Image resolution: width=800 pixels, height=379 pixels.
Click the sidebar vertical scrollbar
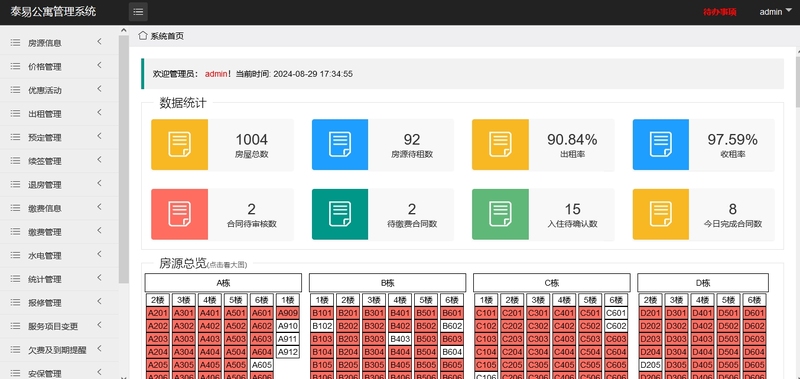[123, 159]
